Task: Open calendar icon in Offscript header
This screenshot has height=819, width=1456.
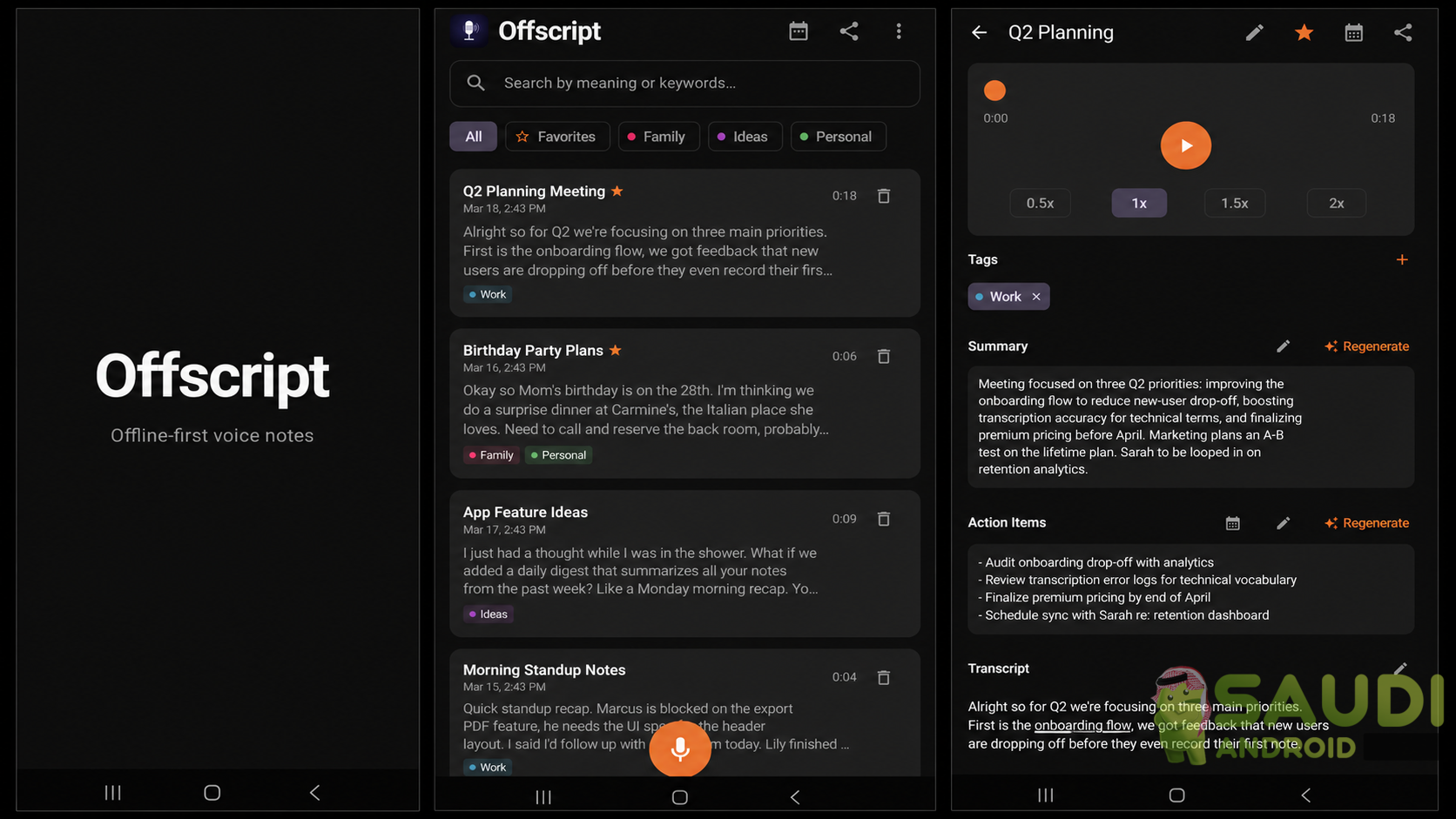Action: 799,31
